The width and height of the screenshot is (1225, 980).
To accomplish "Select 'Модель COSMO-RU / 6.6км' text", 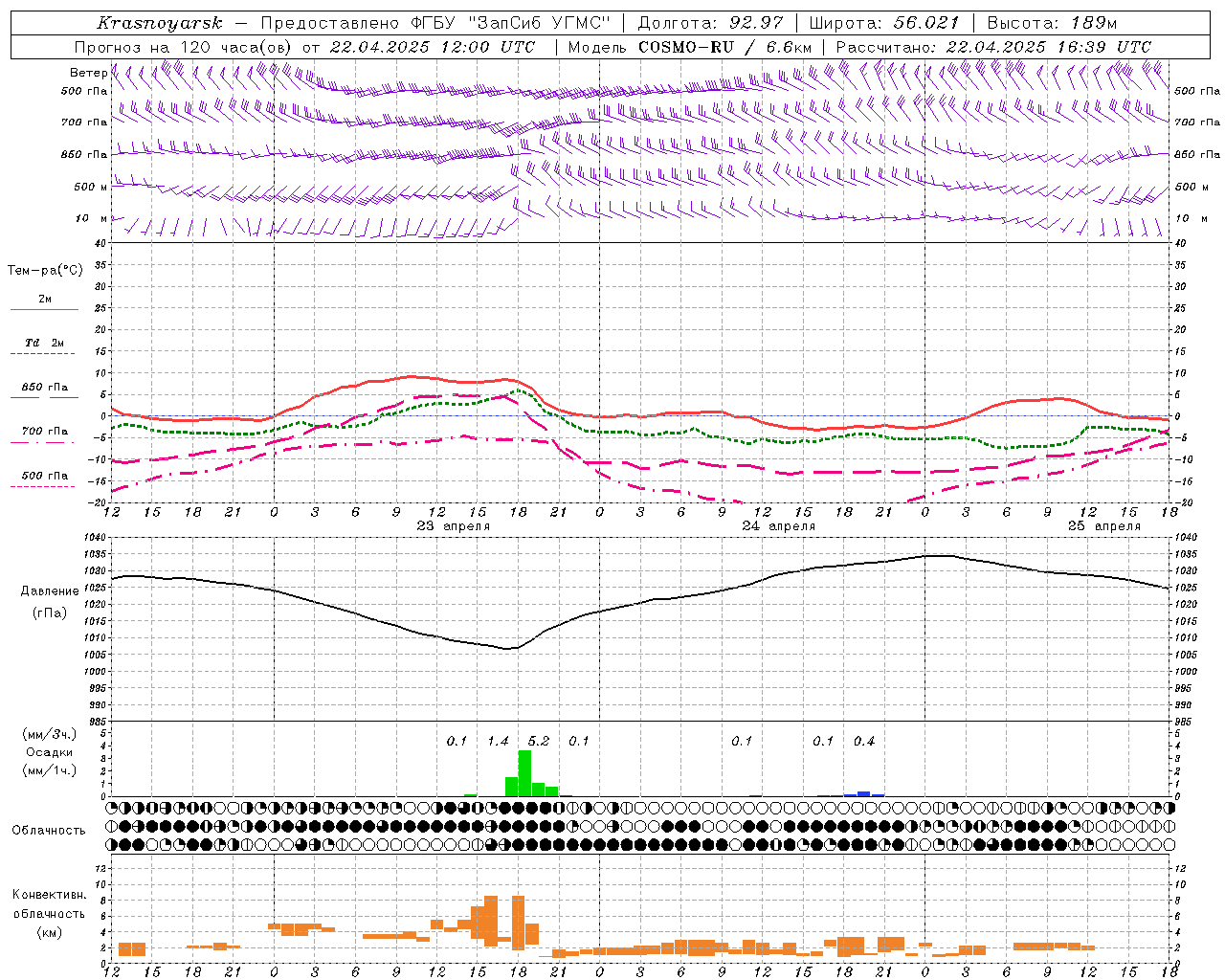I will [x=689, y=47].
